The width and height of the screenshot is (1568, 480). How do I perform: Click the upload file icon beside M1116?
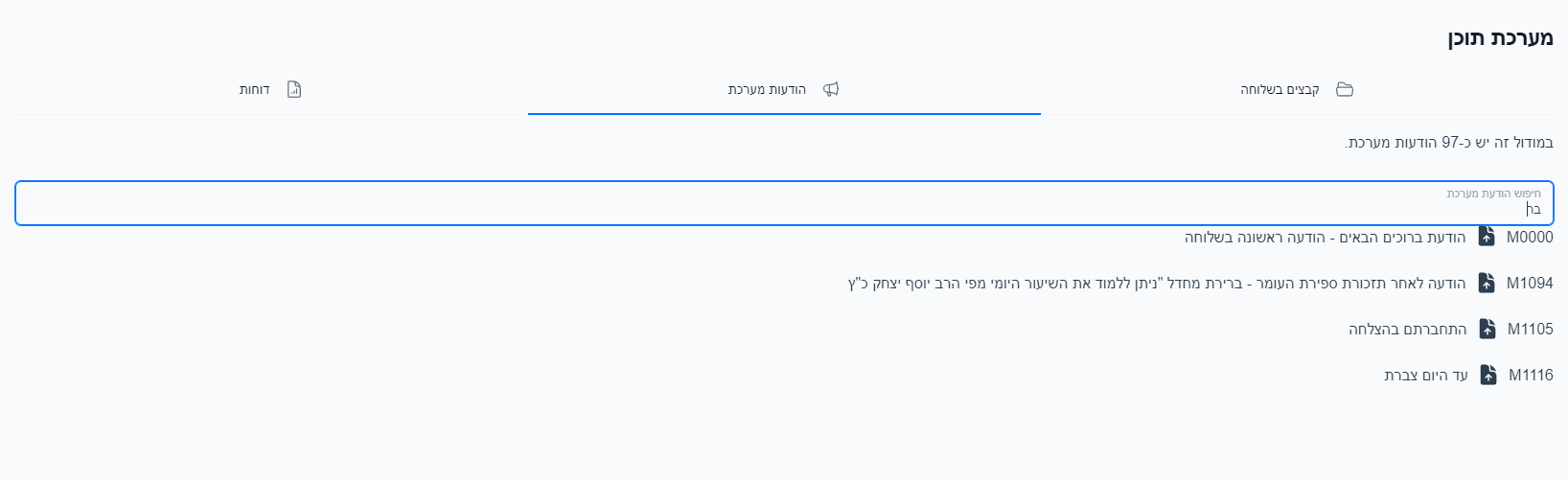click(x=1488, y=375)
